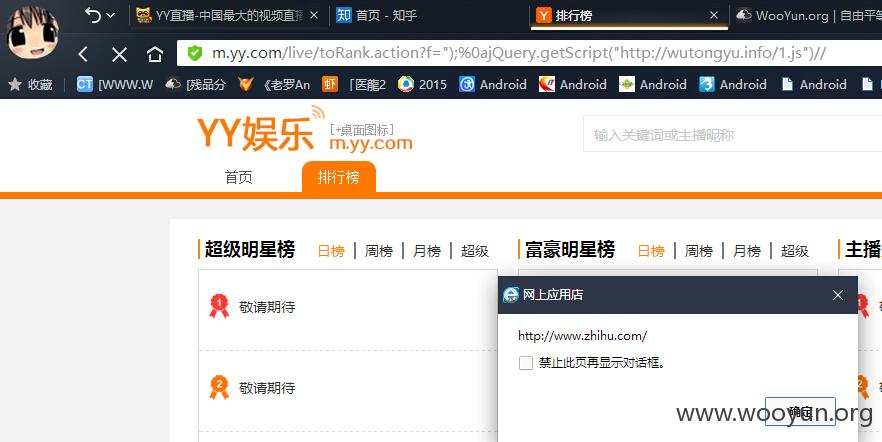Close the 排行榜 browser tab
Screen dimensions: 882x442
coord(714,15)
